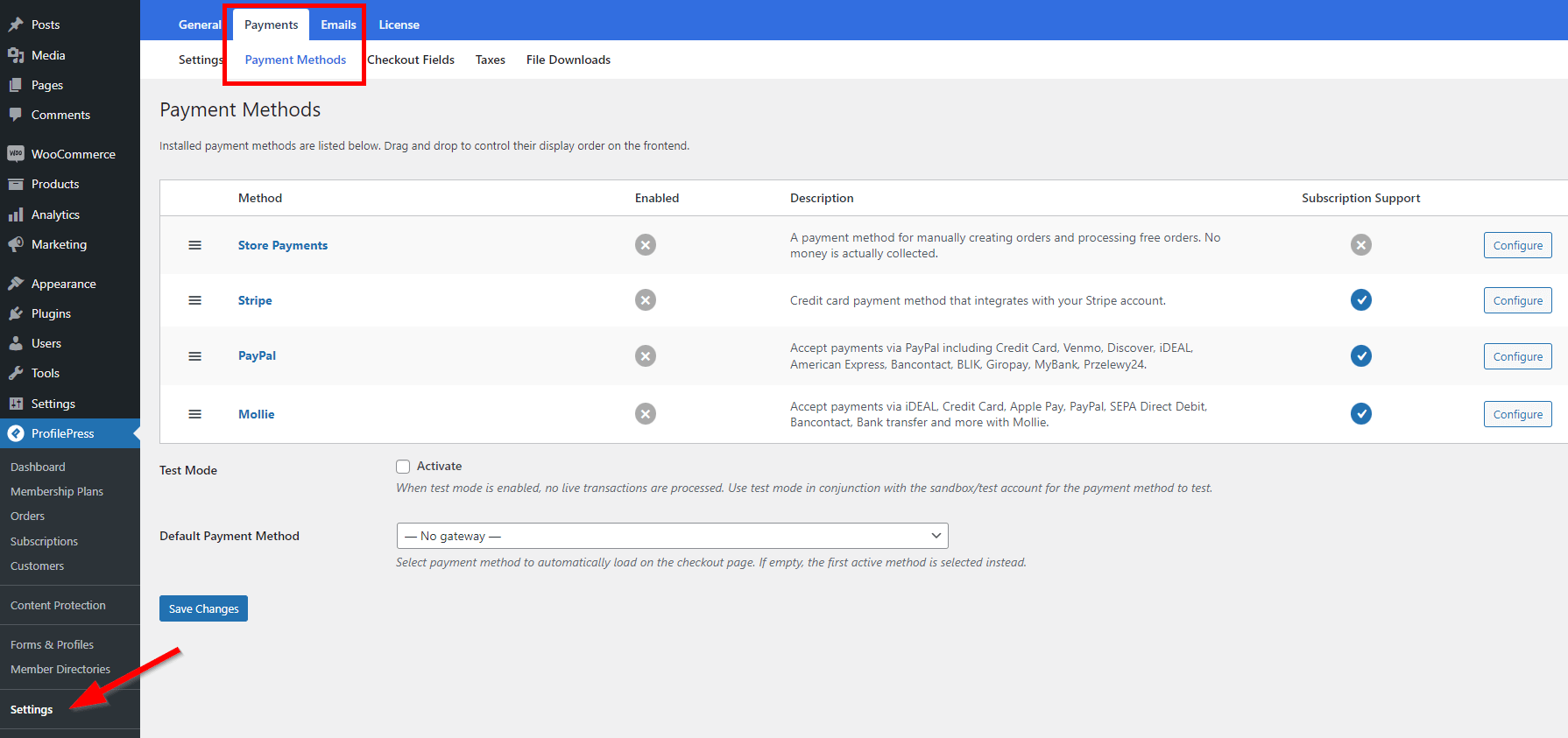Grab the PayPal row drag handle
This screenshot has height=738, width=1568.
coord(195,356)
